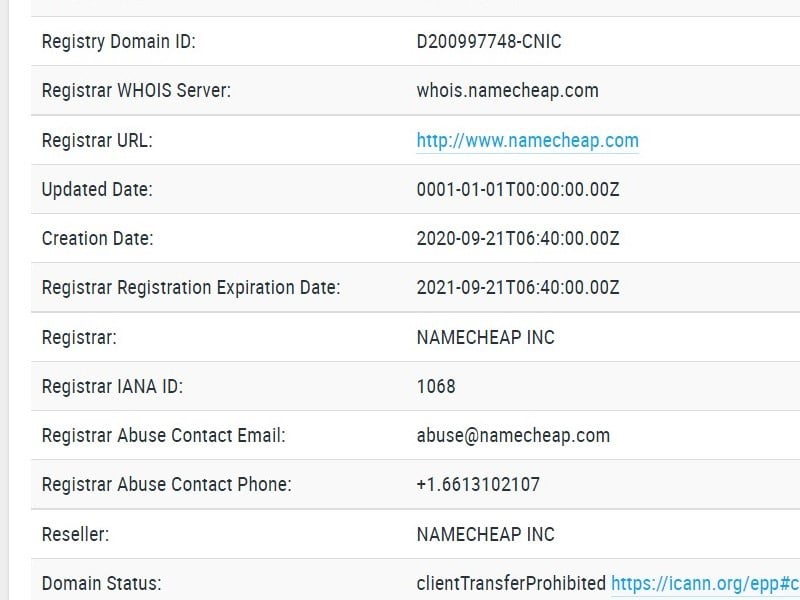Click the "Registrar WHOIS Server:" label
The image size is (800, 600).
click(136, 91)
